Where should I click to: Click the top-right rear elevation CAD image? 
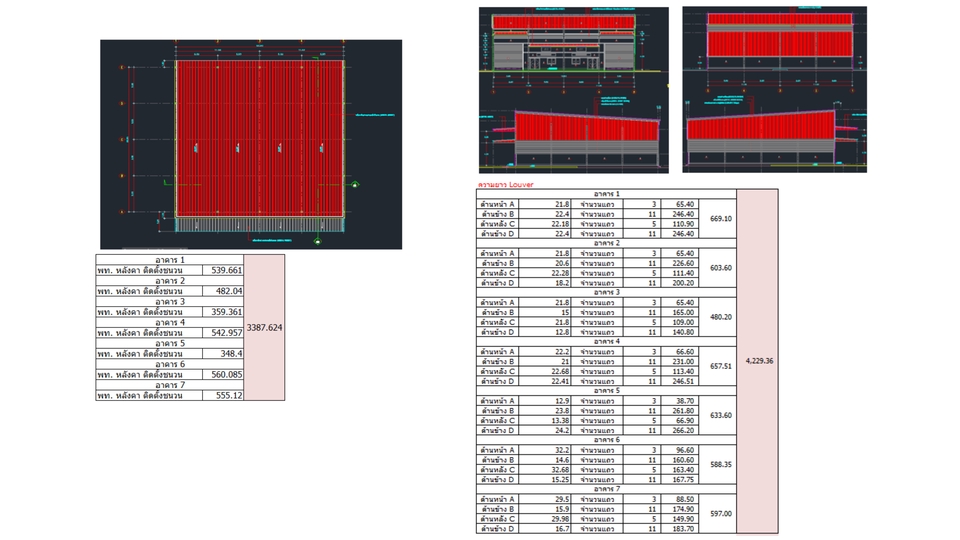pos(775,40)
